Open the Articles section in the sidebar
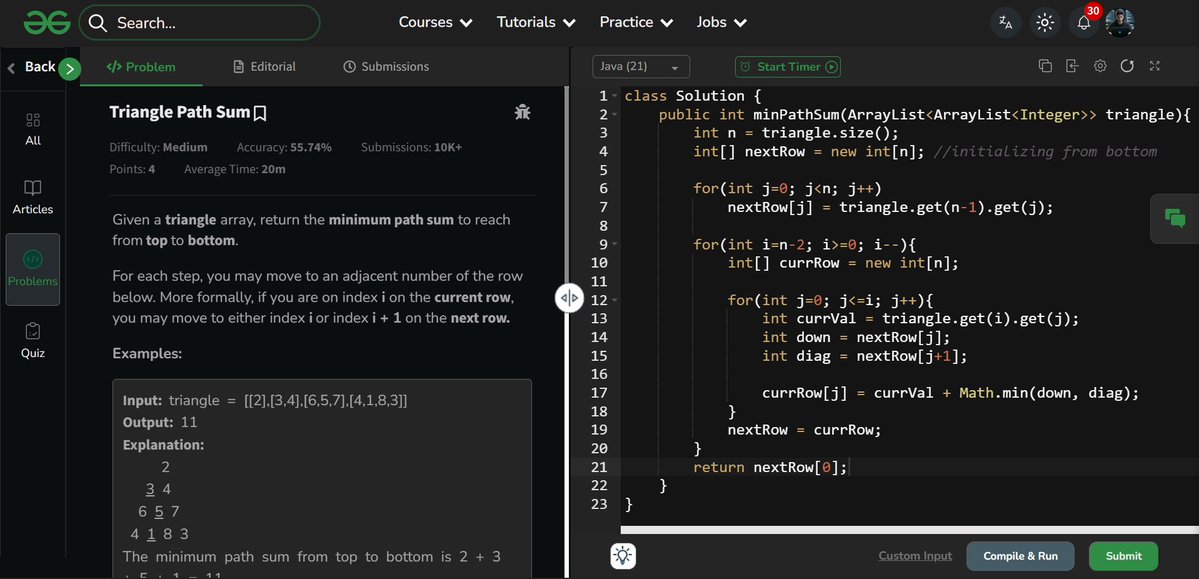Image resolution: width=1199 pixels, height=579 pixels. click(x=33, y=195)
